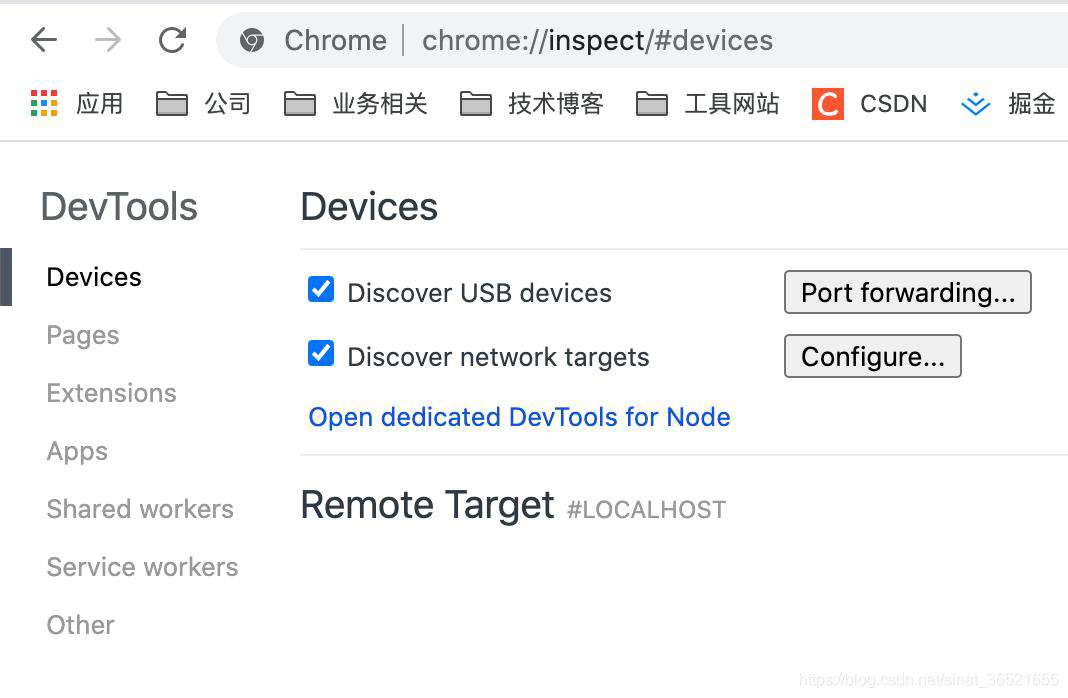
Task: Click the browser forward arrow
Action: tap(108, 40)
